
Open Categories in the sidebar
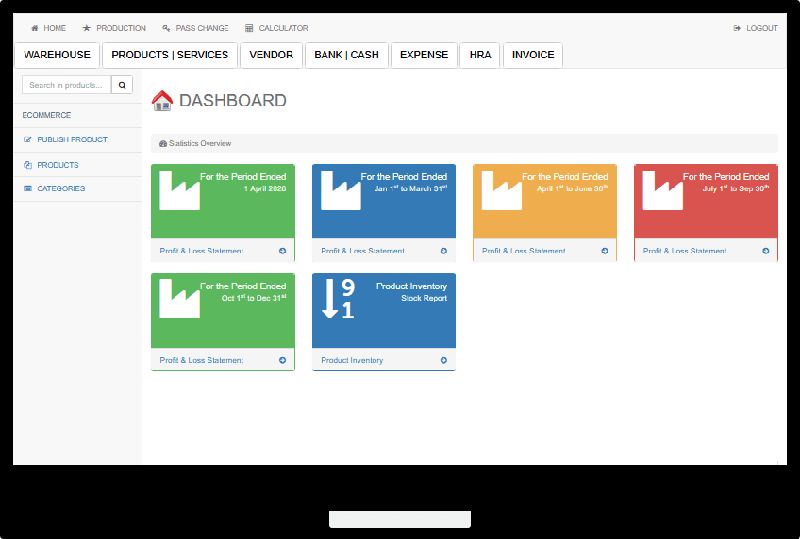click(61, 189)
